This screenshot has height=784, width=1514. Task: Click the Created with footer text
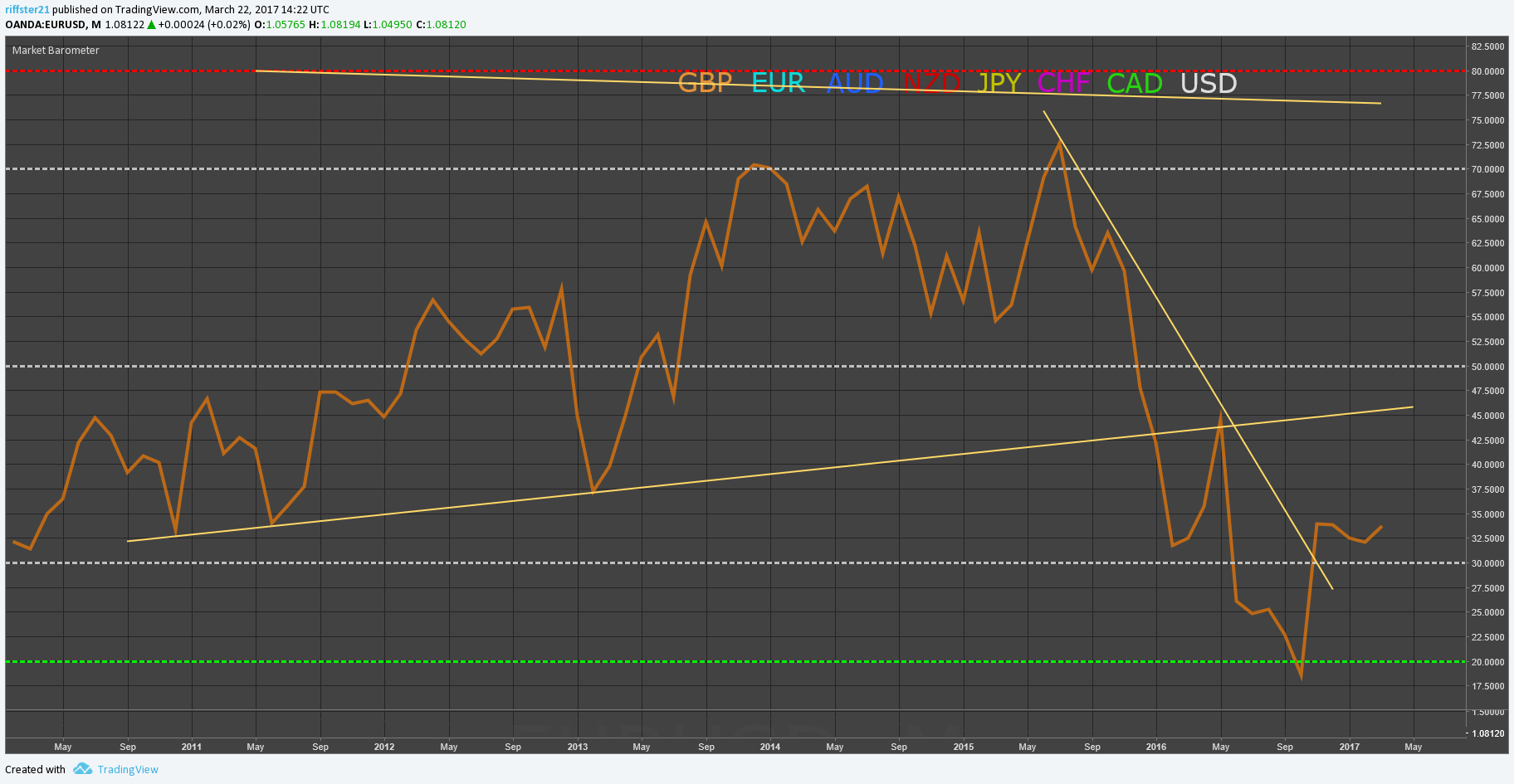[x=35, y=770]
